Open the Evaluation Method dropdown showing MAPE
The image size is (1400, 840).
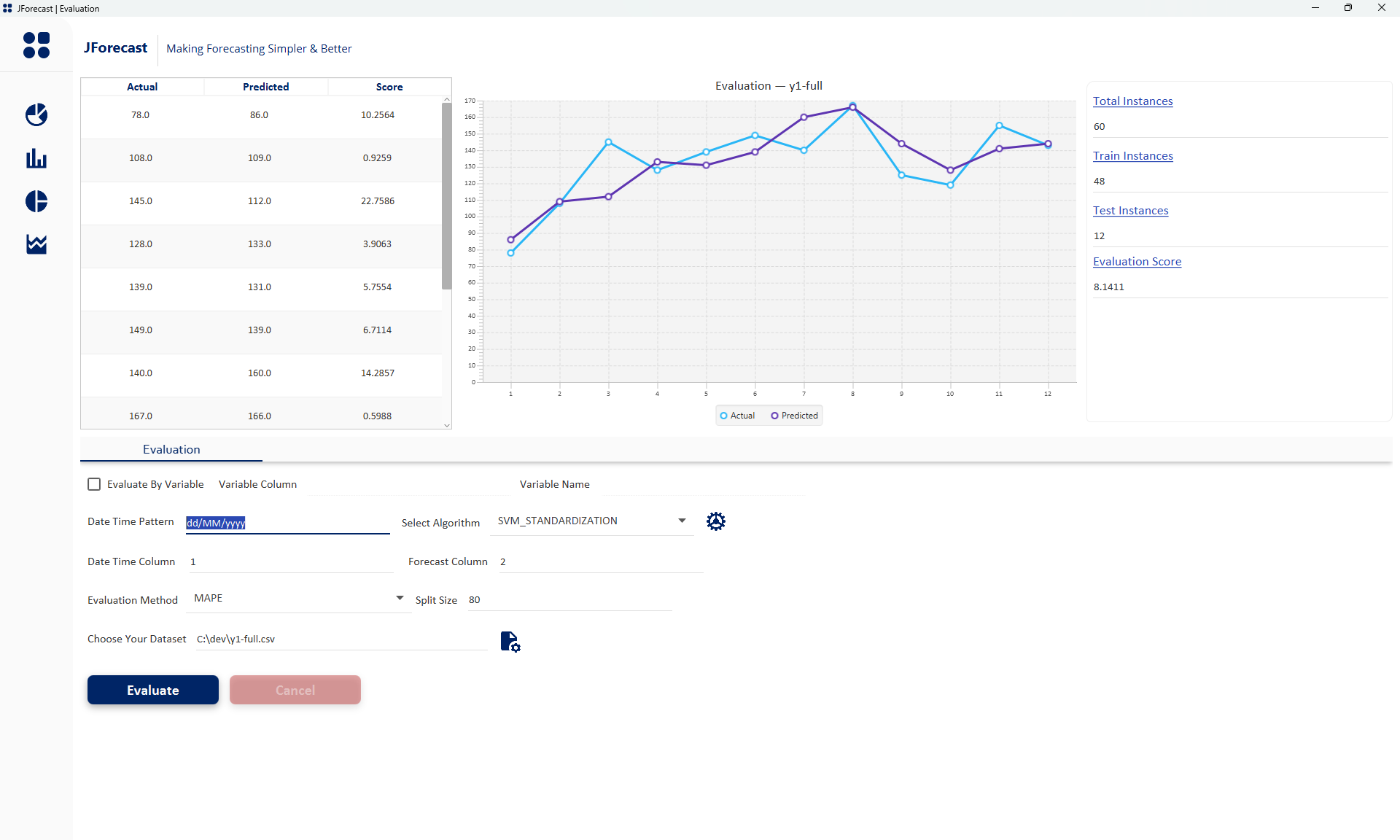click(398, 598)
